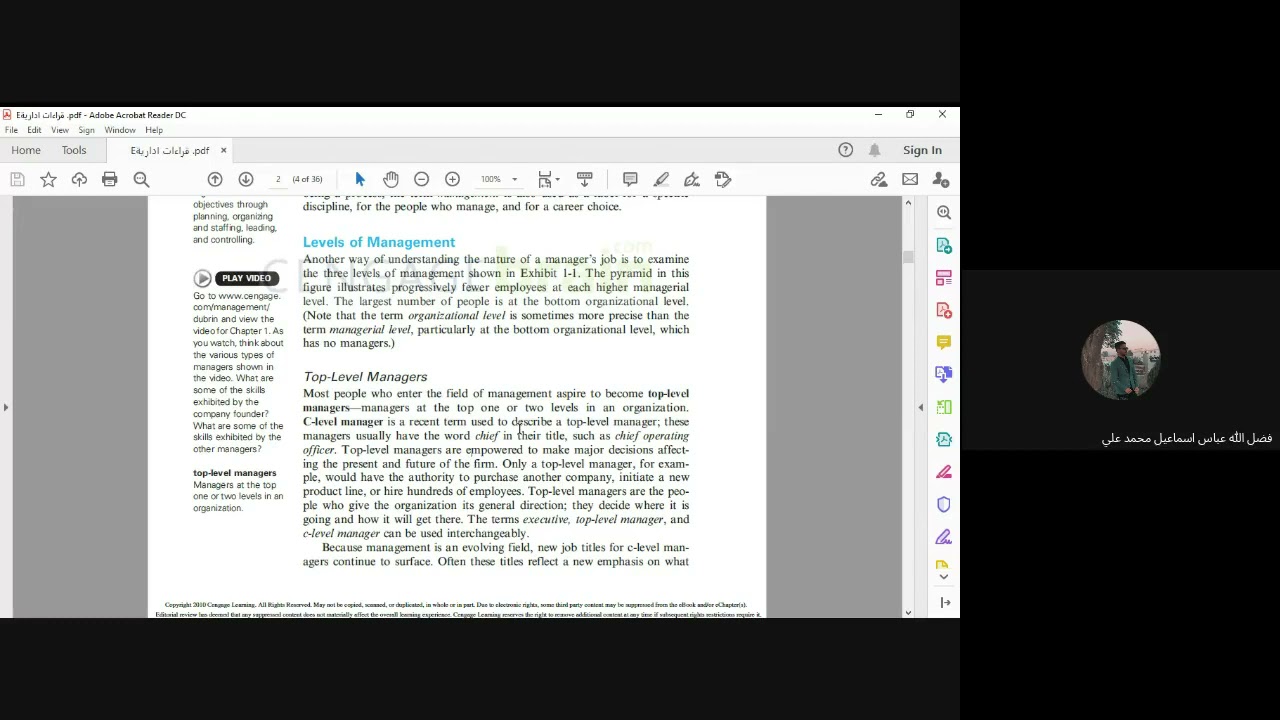Activate the selection arrow tool
This screenshot has width=1280, height=720.
coord(360,179)
